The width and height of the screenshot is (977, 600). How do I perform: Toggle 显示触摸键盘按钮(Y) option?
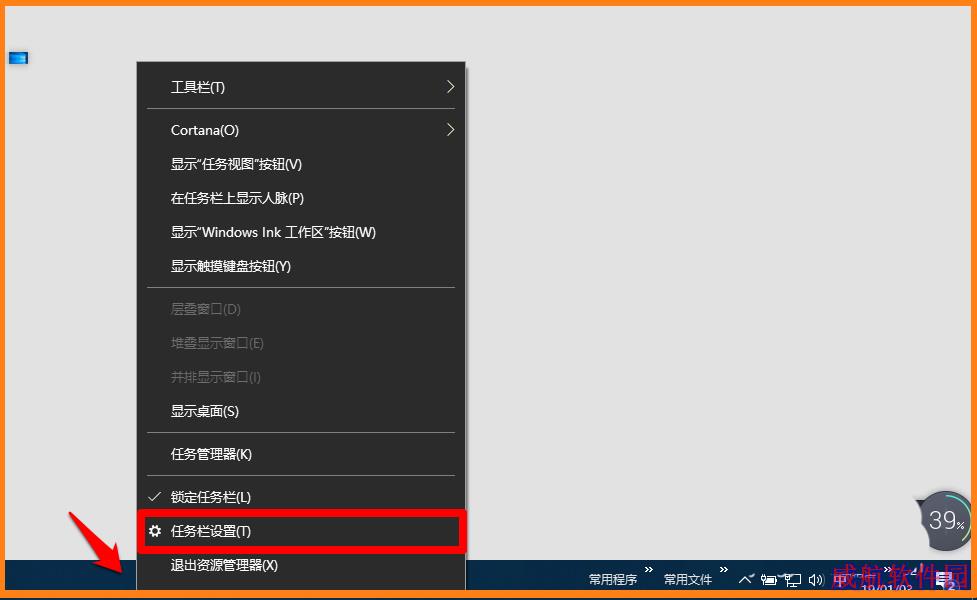pos(231,266)
